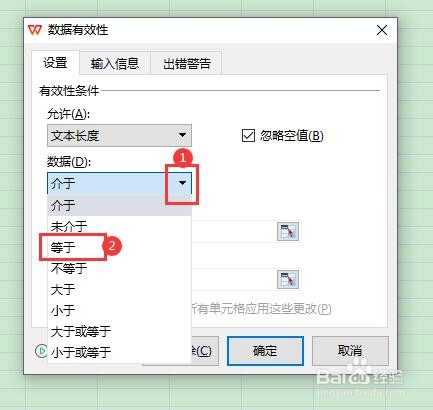
Task: Click the 数据 dropdown arrow
Action: pos(182,183)
